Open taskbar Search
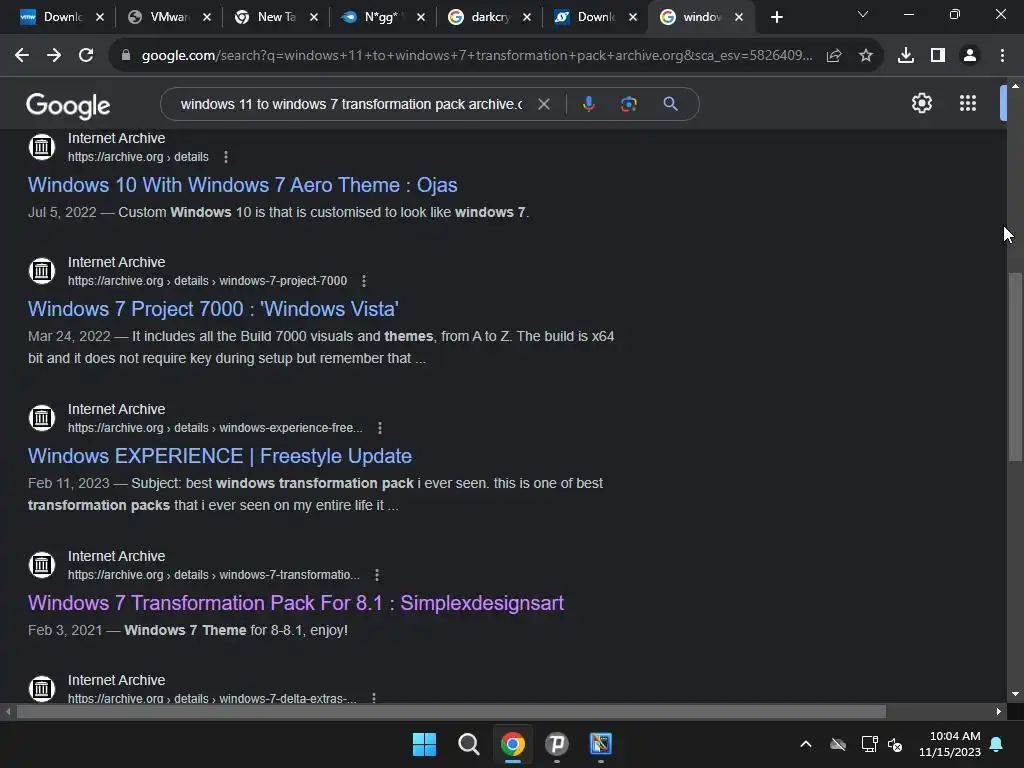 pos(468,744)
